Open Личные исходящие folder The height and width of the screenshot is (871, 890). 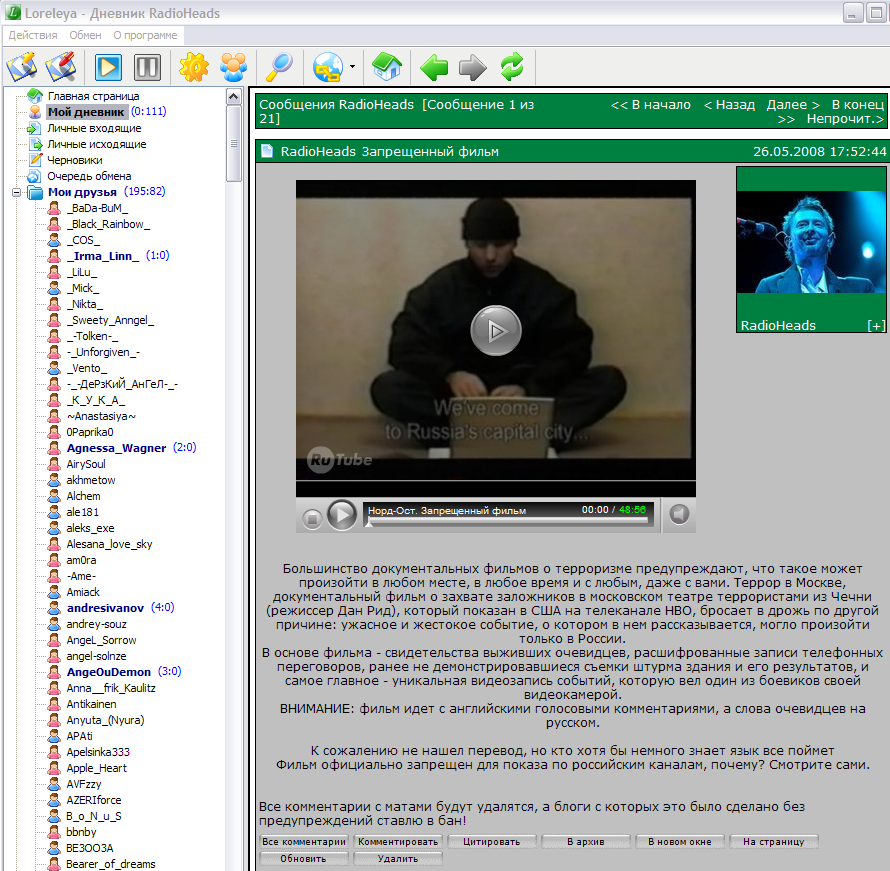pyautogui.click(x=96, y=144)
